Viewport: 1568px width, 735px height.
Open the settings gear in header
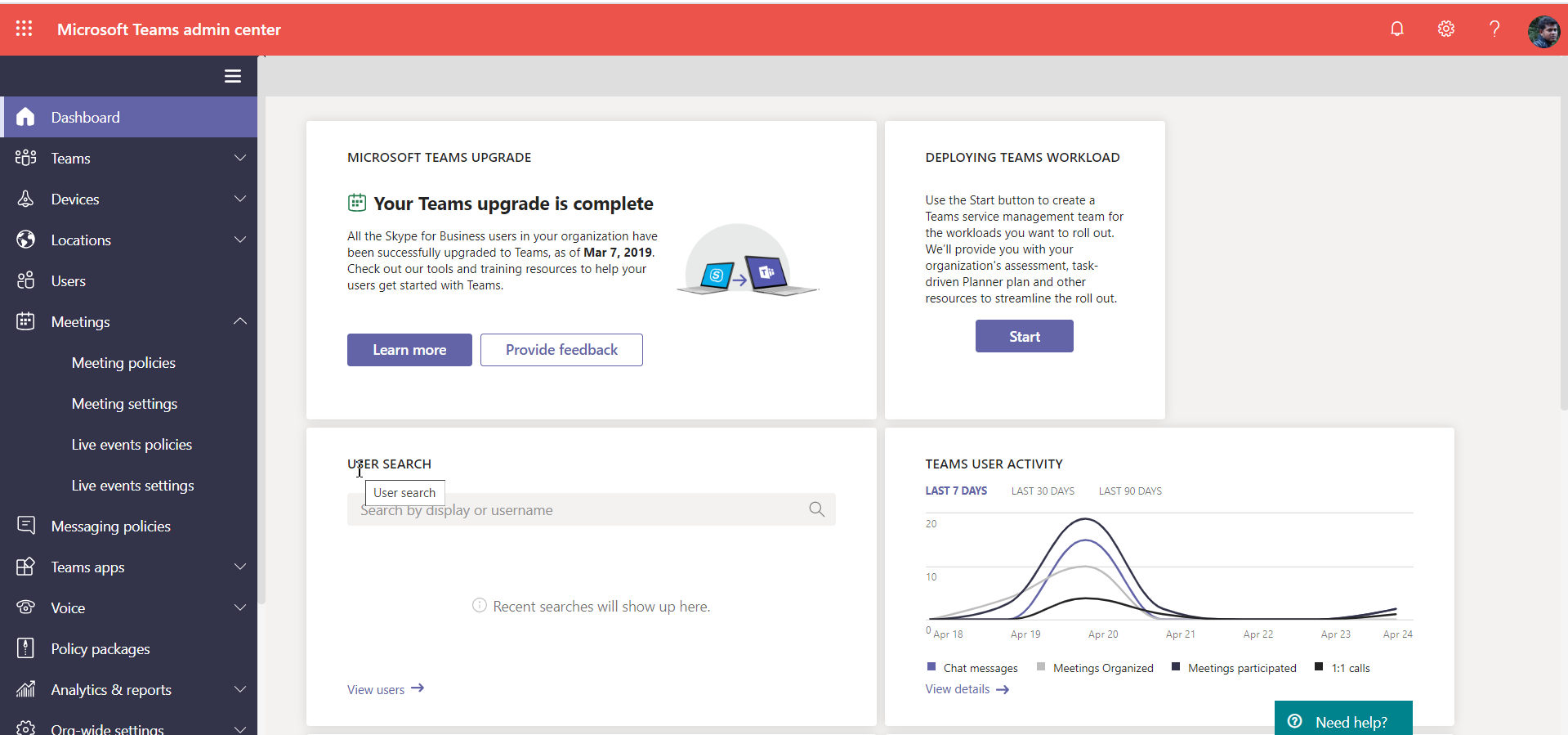click(x=1446, y=29)
